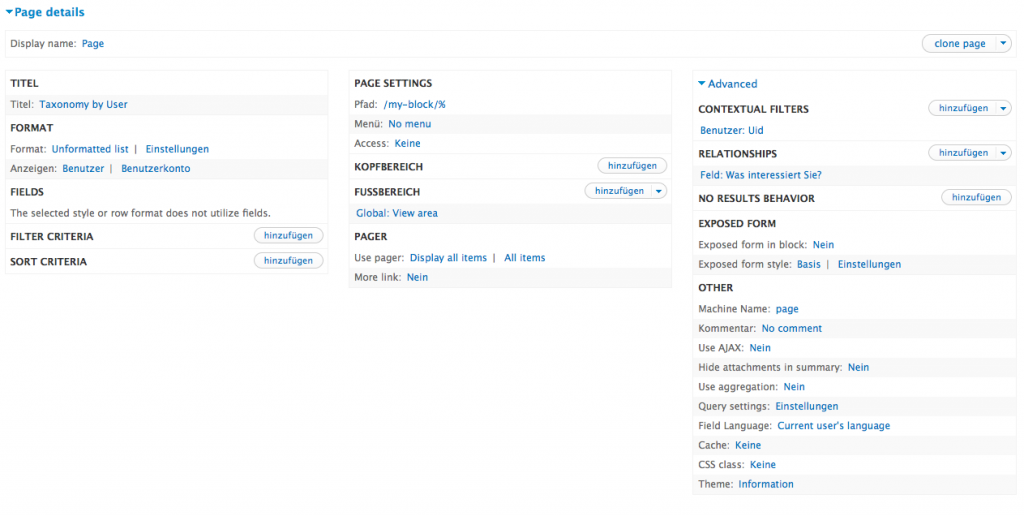
Task: Edit relationship Feld: Was interessiert Sie?
Action: (760, 175)
